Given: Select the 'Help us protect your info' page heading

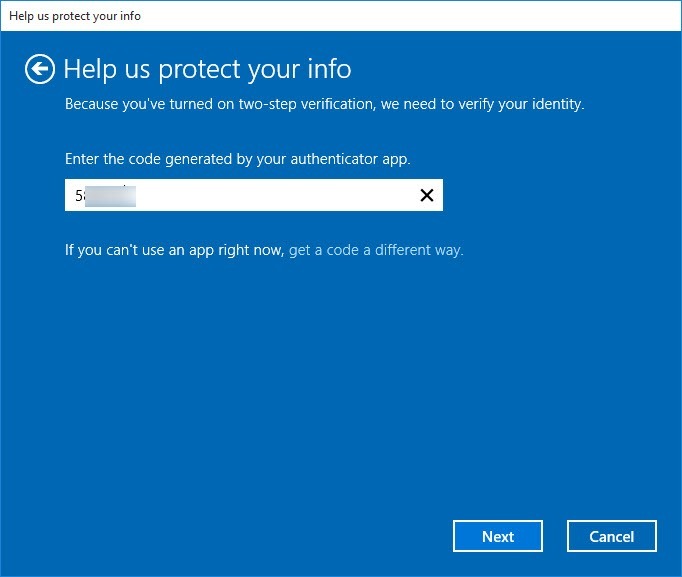Looking at the screenshot, I should pos(207,69).
